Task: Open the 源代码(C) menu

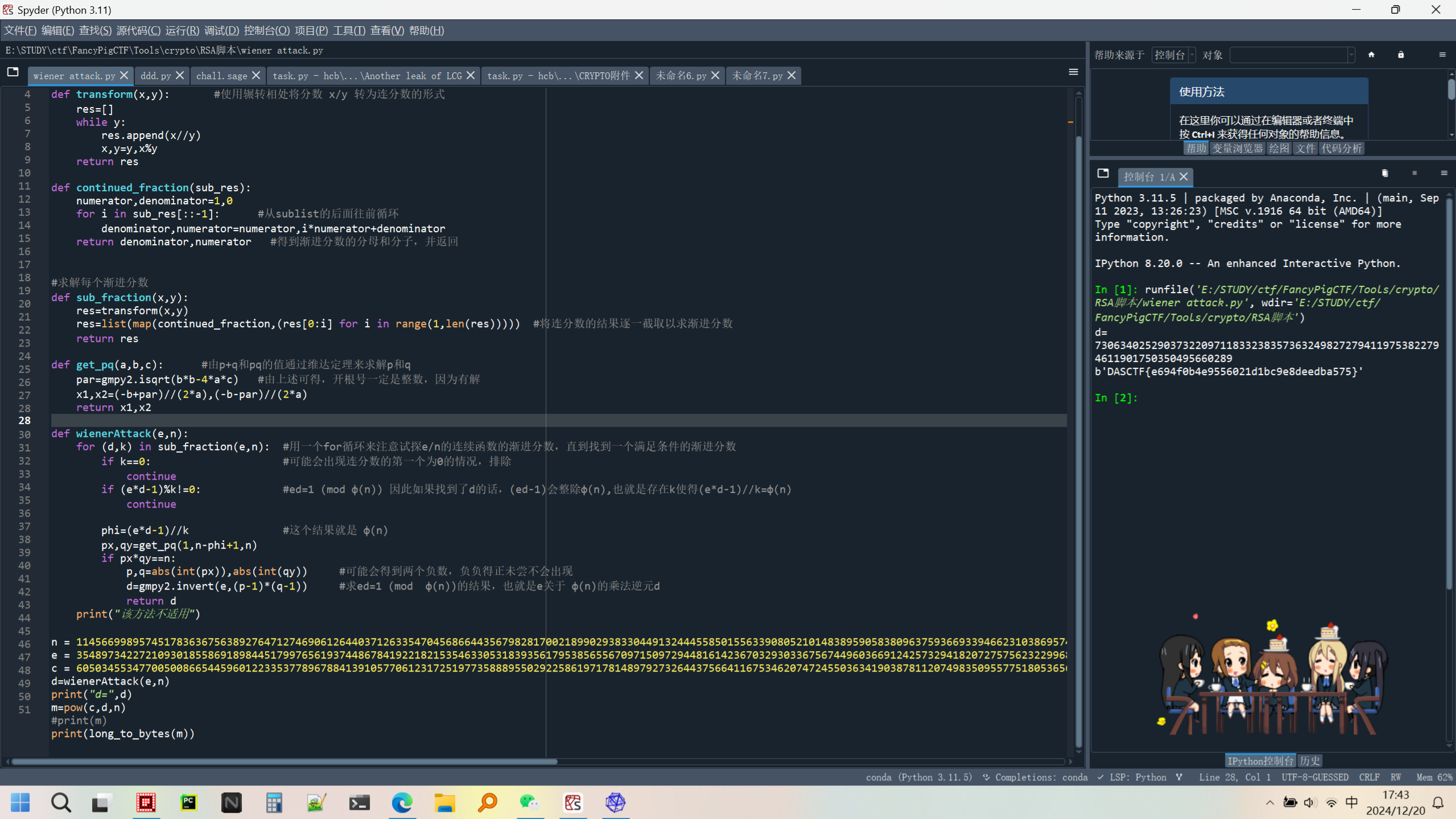Action: [x=138, y=30]
